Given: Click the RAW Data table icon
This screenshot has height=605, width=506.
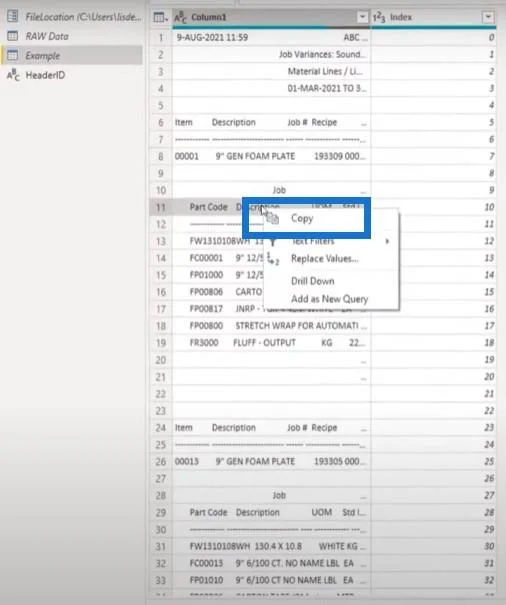Looking at the screenshot, I should click(x=13, y=36).
